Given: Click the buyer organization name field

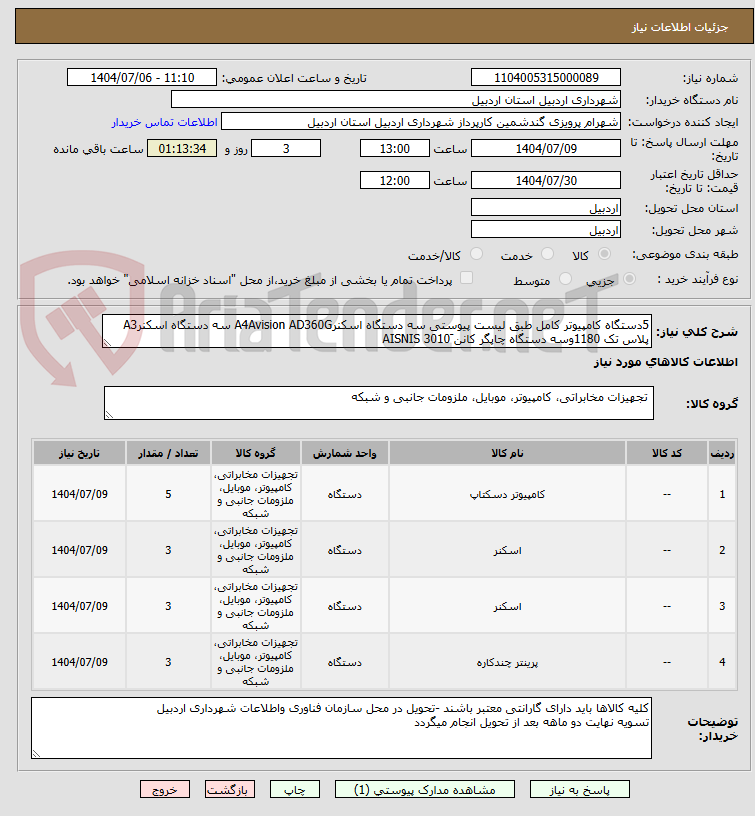Looking at the screenshot, I should point(395,99).
